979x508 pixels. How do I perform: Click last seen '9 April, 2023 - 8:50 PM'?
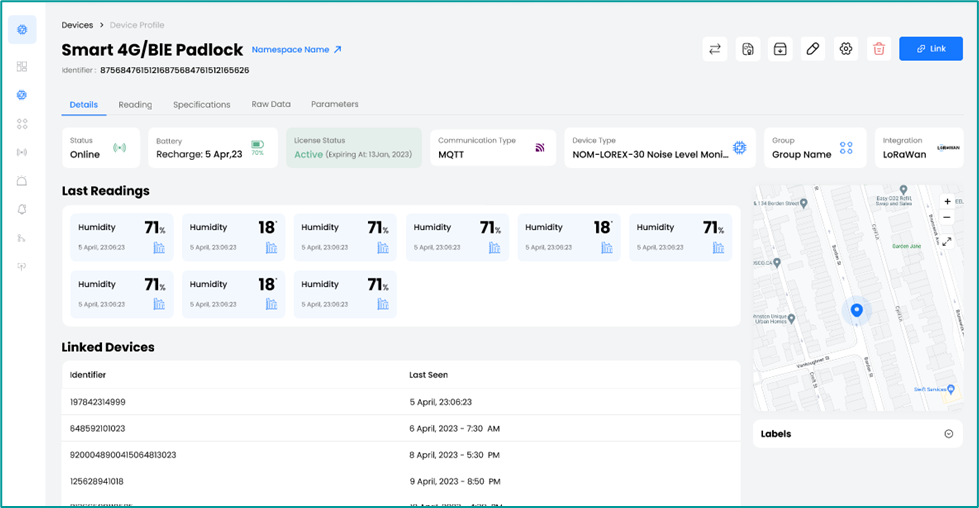click(455, 482)
